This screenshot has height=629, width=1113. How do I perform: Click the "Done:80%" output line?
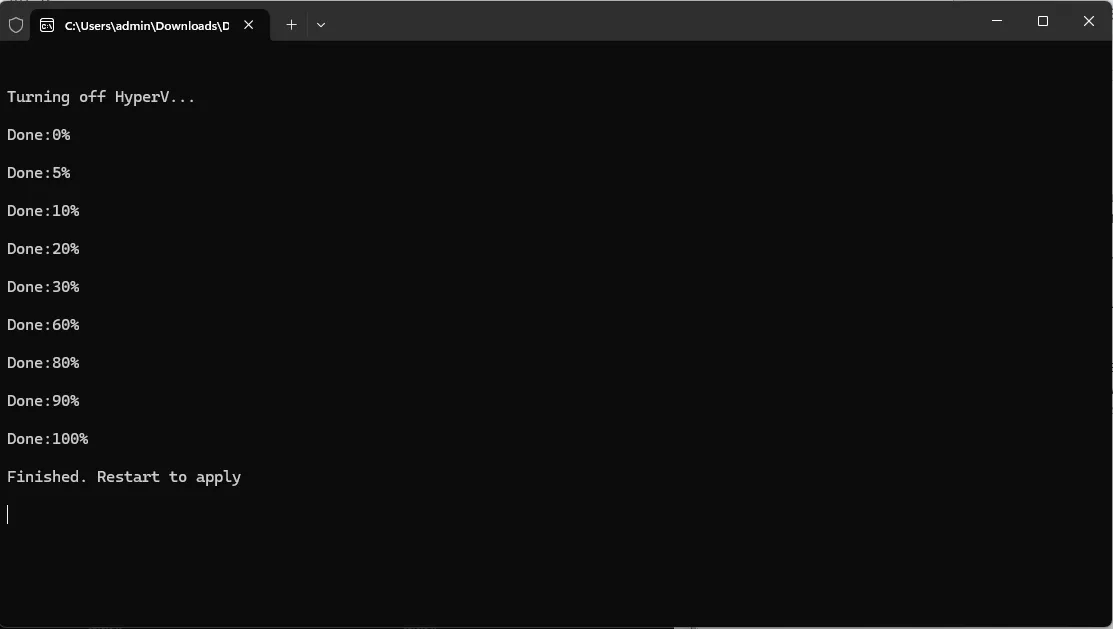coord(43,363)
